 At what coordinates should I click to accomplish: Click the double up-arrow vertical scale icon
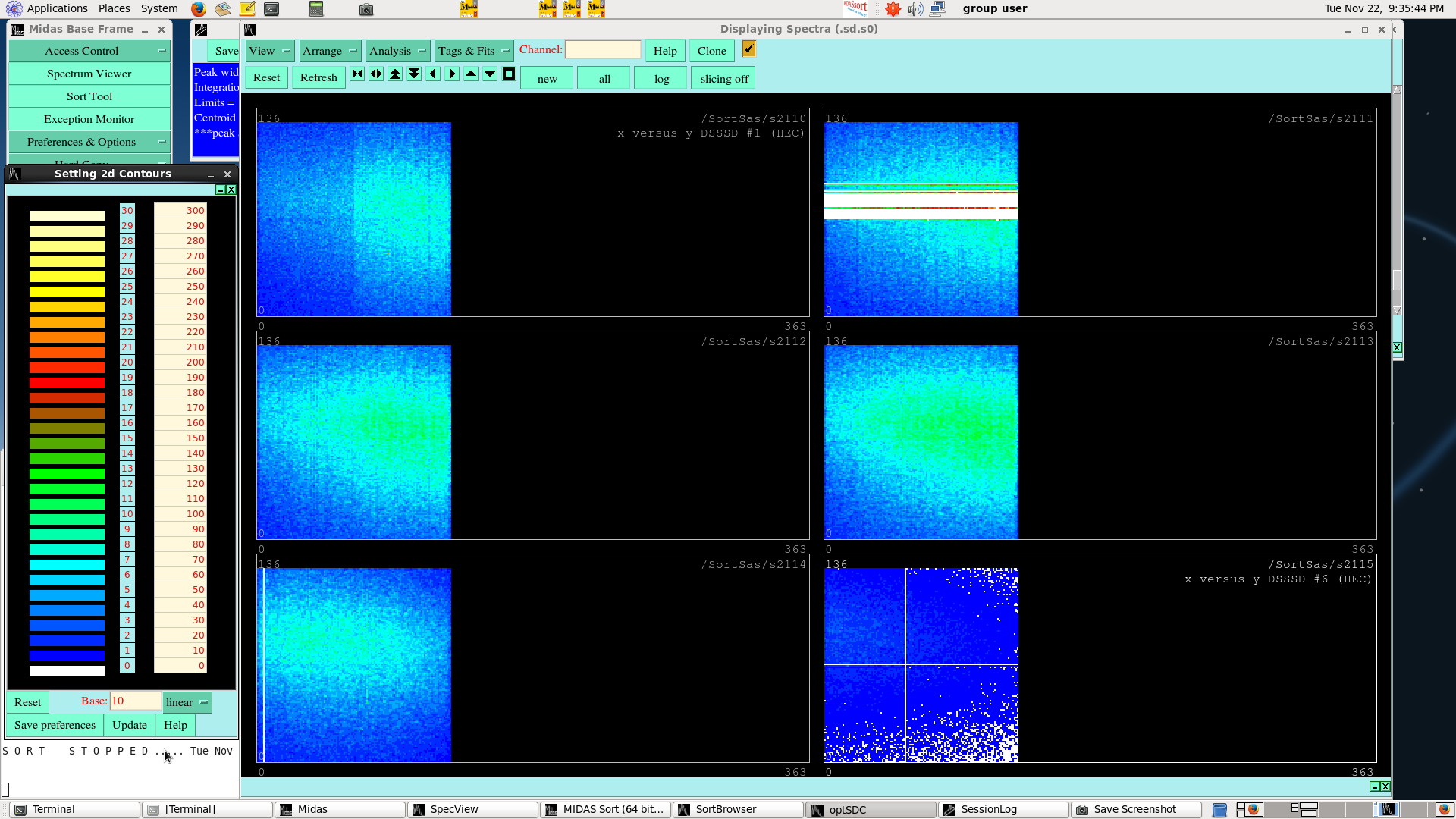(395, 74)
